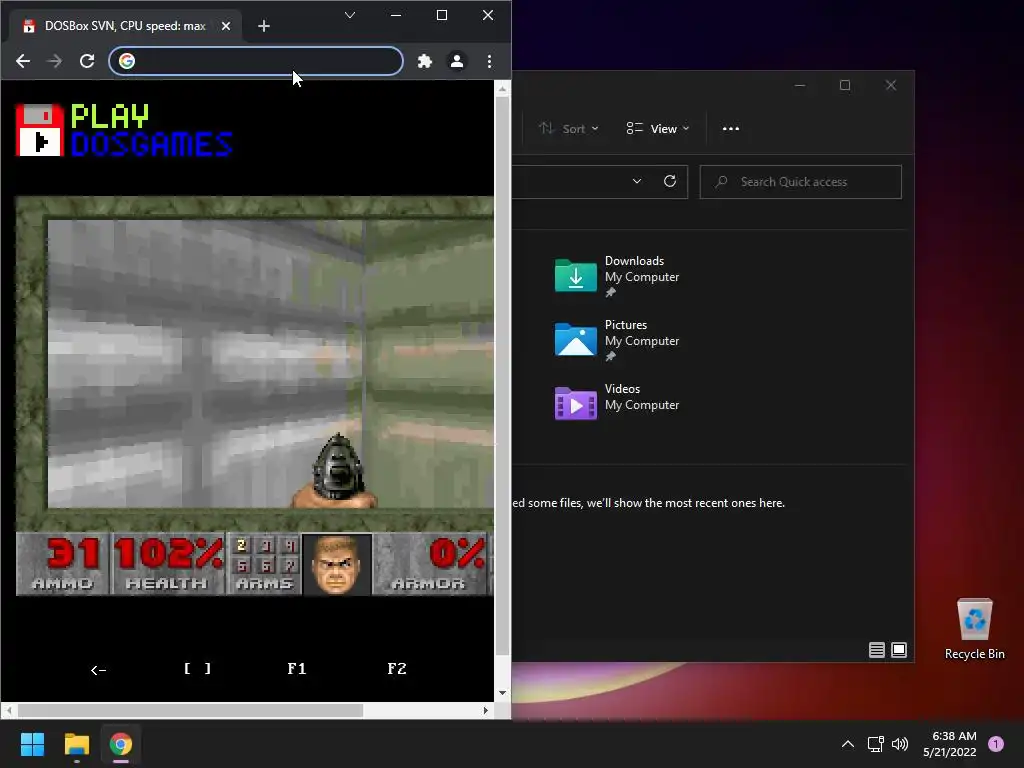Open Chrome tab search chevron
The image size is (1024, 768).
point(350,15)
